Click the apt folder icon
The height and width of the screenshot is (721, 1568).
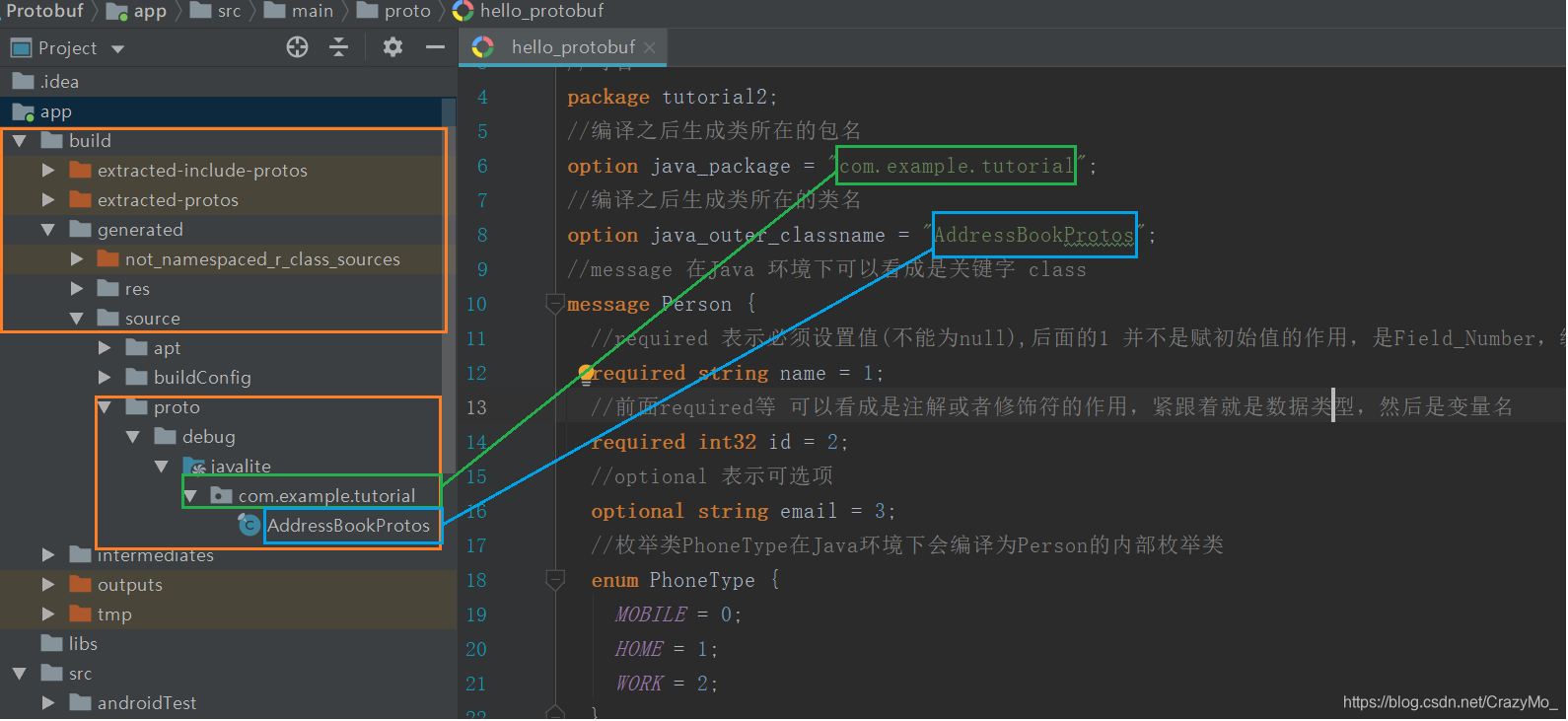[x=137, y=347]
